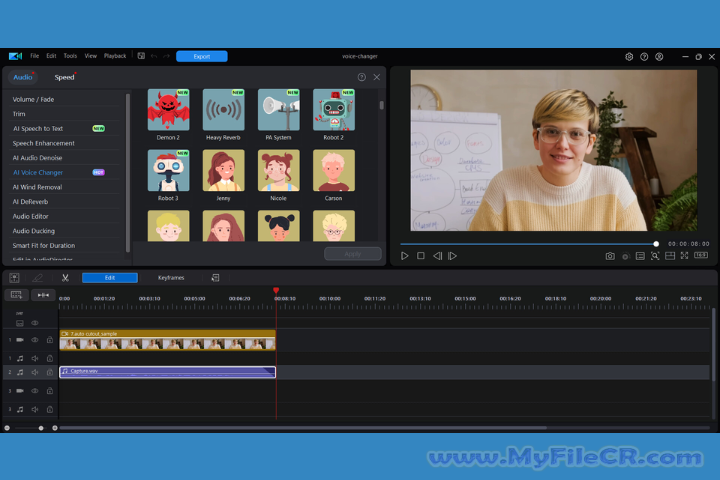Click the save project icon
This screenshot has width=720, height=480.
pos(141,56)
